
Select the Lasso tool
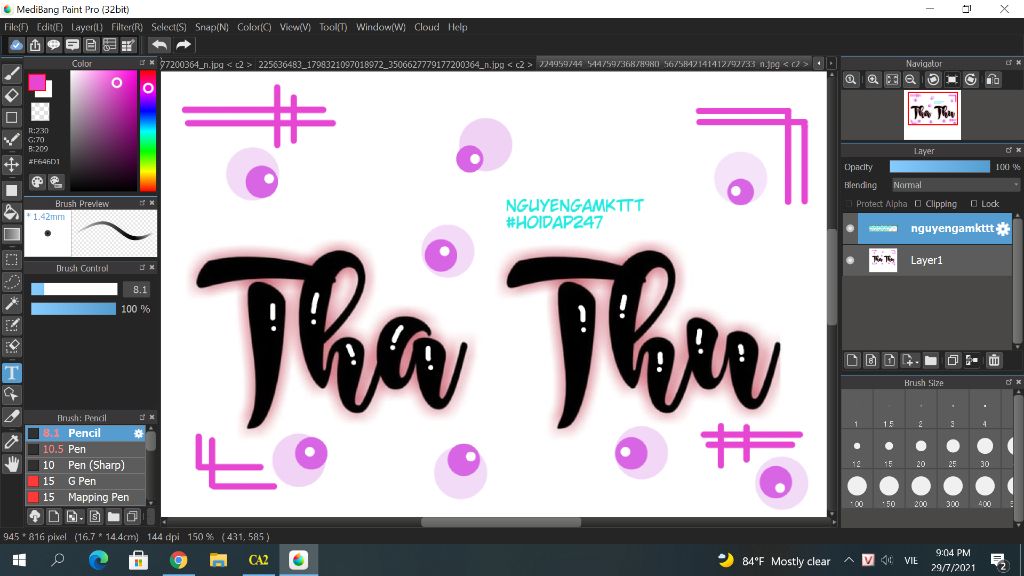[x=12, y=281]
